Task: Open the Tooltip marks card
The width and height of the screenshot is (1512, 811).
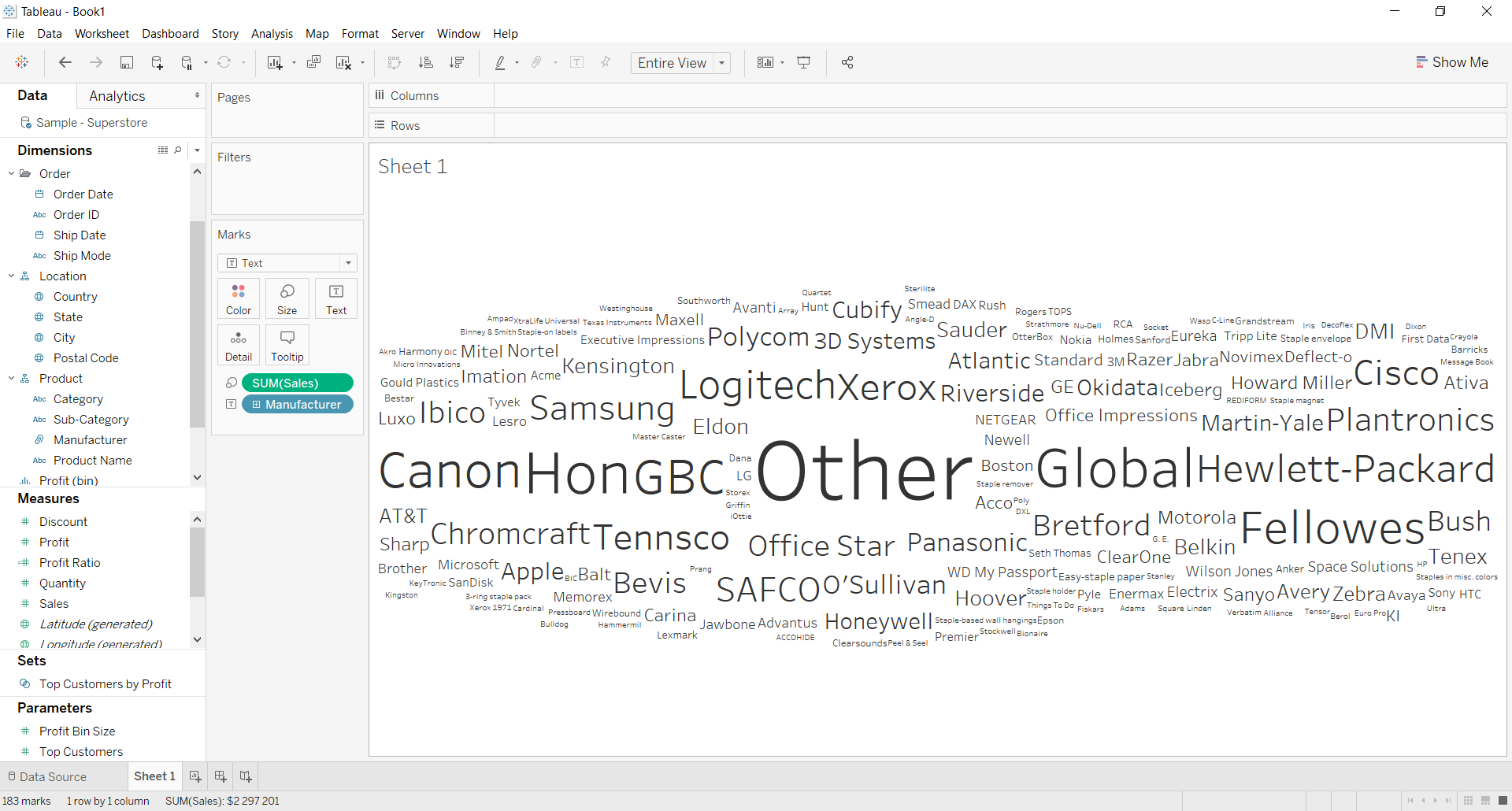Action: (287, 346)
